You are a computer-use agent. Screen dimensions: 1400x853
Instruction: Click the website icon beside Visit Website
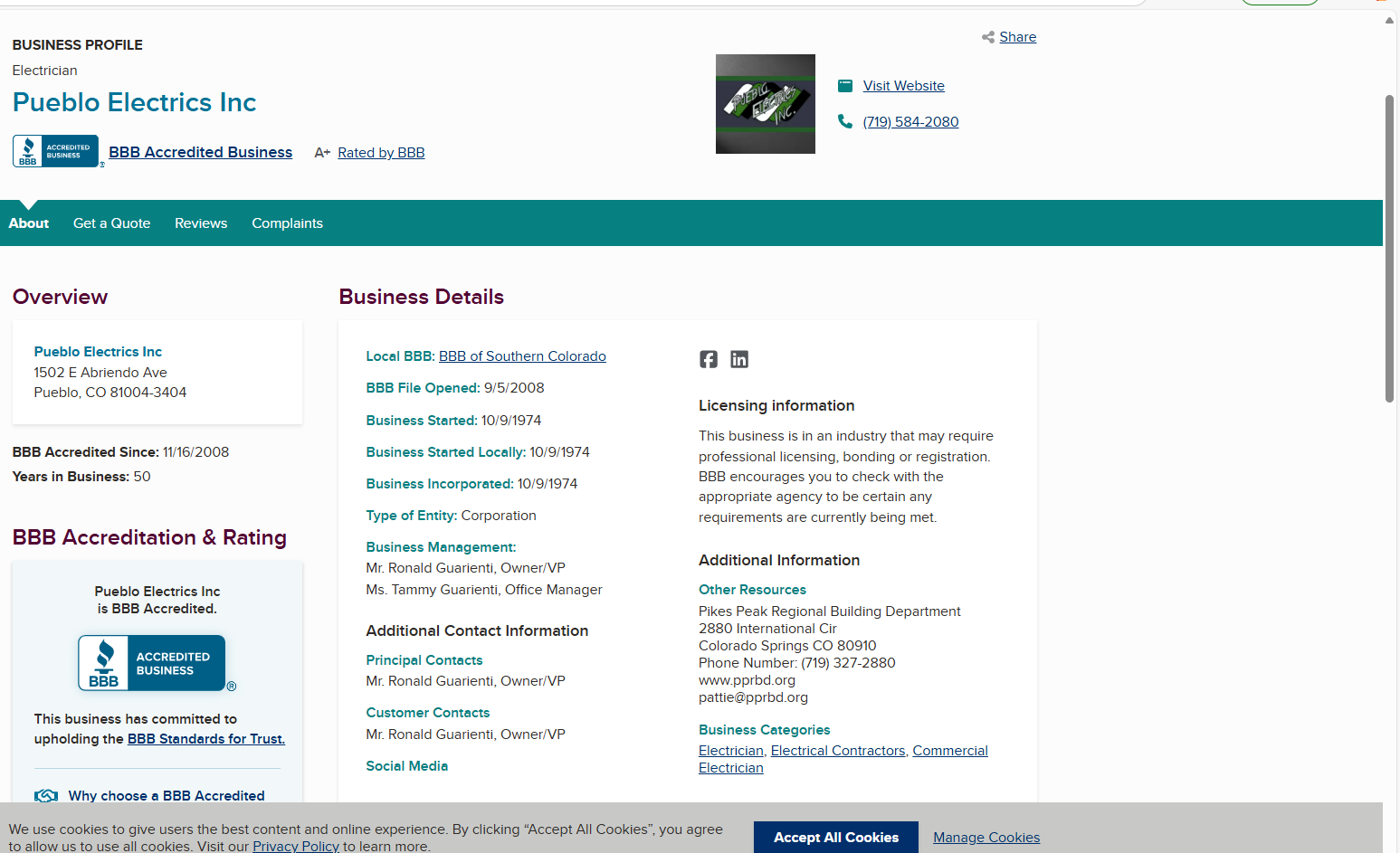click(844, 86)
